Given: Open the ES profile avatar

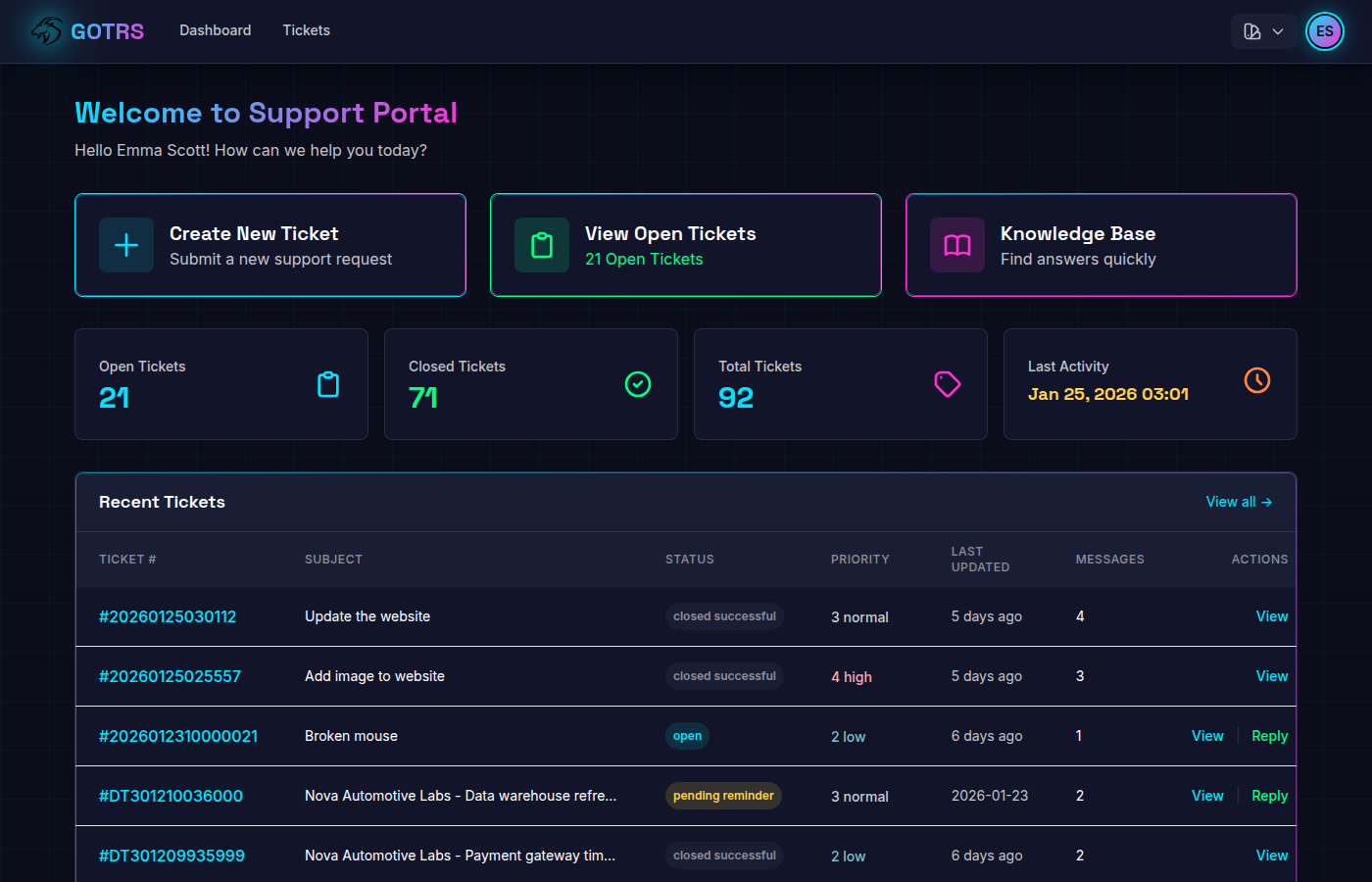Looking at the screenshot, I should 1324,30.
